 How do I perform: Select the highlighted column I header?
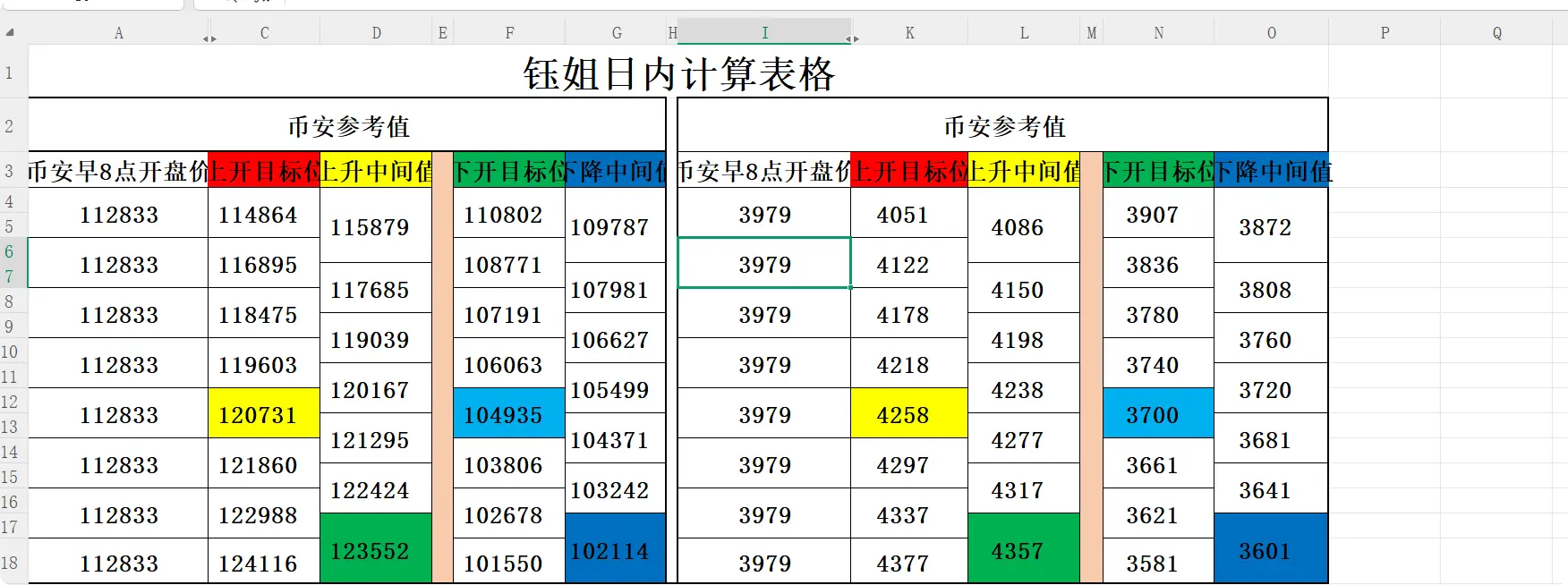click(x=764, y=32)
